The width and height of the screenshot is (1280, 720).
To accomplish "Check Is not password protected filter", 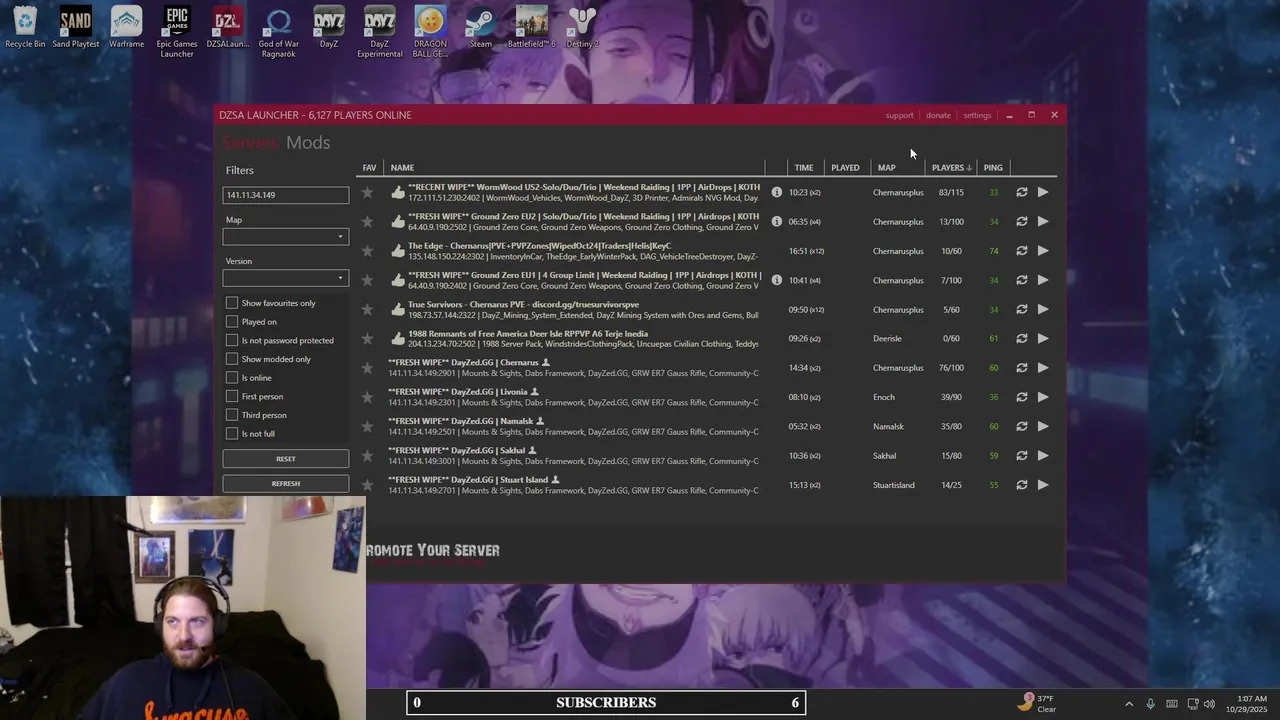I will (x=232, y=340).
